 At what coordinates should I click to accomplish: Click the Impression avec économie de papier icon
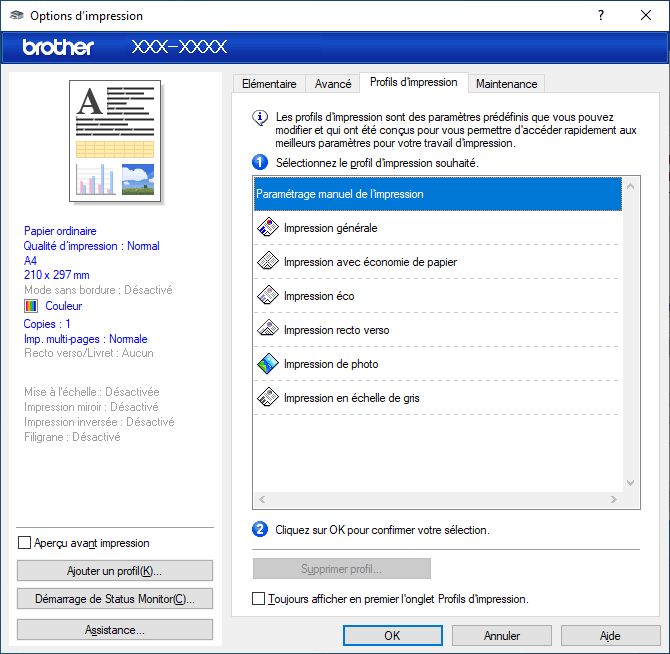(x=267, y=262)
